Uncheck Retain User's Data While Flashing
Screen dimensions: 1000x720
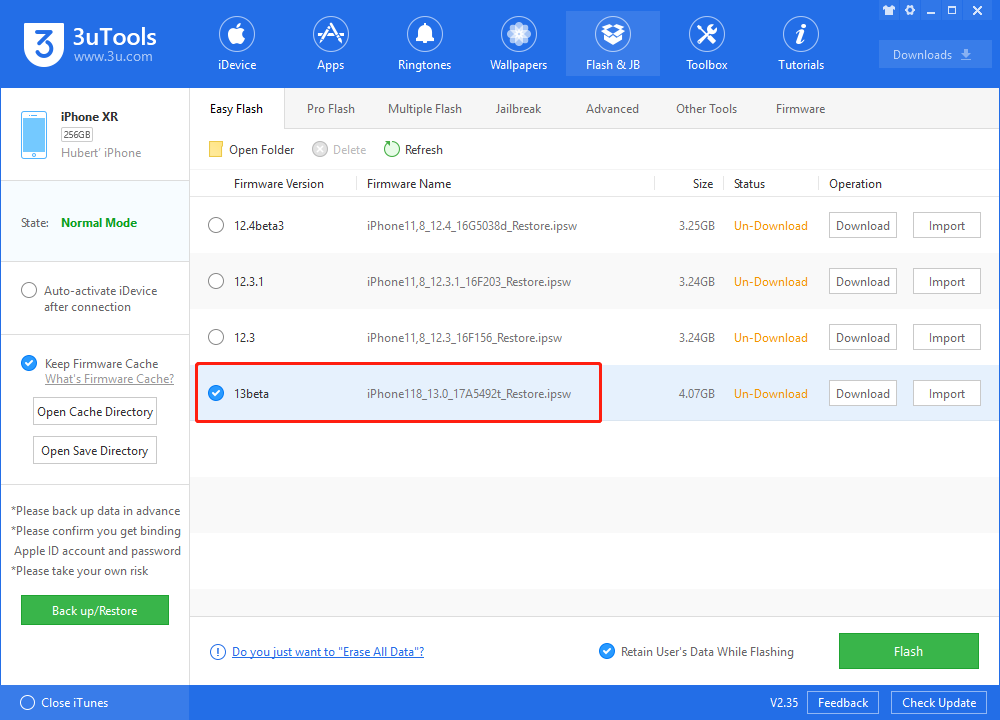606,652
